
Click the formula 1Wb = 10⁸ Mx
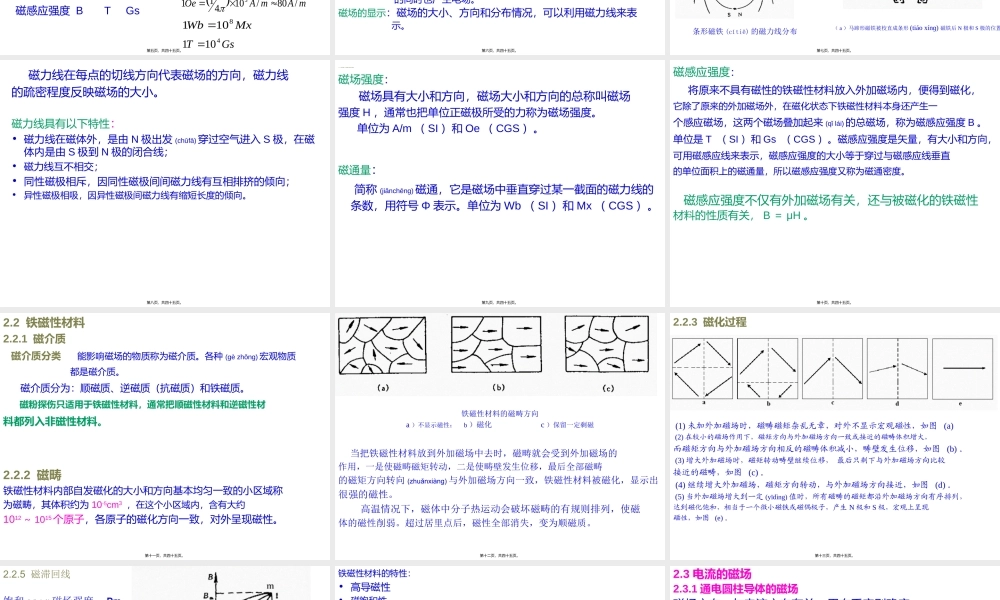click(217, 25)
